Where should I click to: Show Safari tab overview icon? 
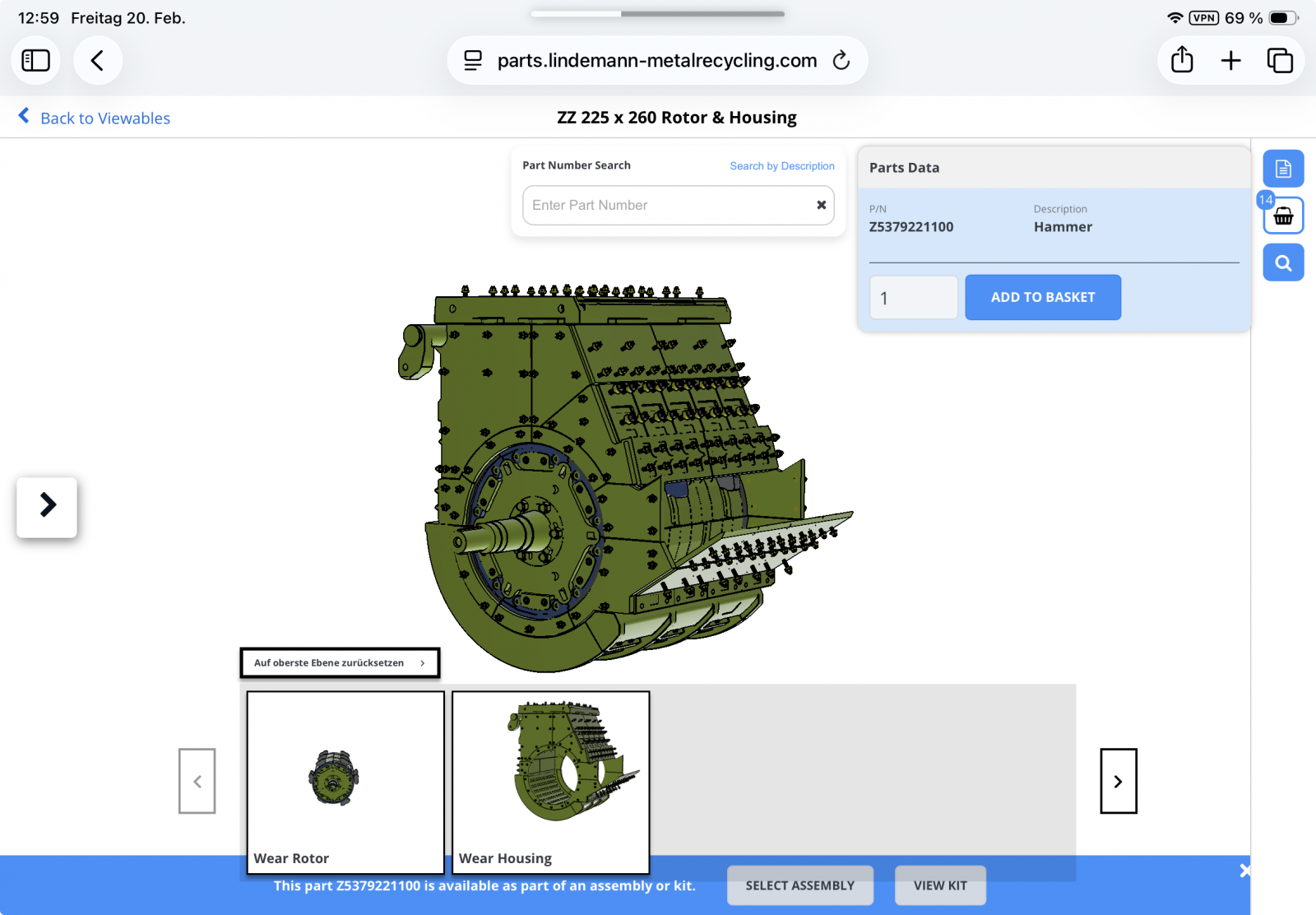click(x=1280, y=60)
